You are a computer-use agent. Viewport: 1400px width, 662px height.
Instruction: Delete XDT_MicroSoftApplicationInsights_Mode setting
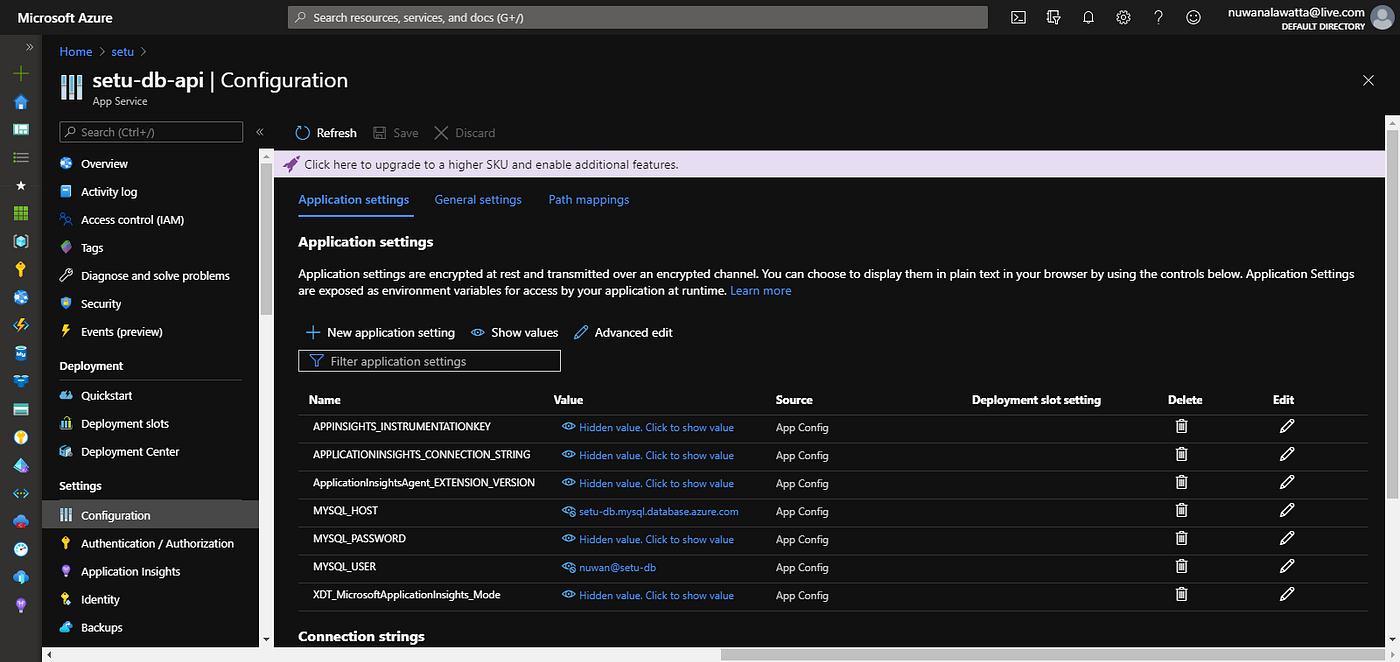[x=1181, y=595]
